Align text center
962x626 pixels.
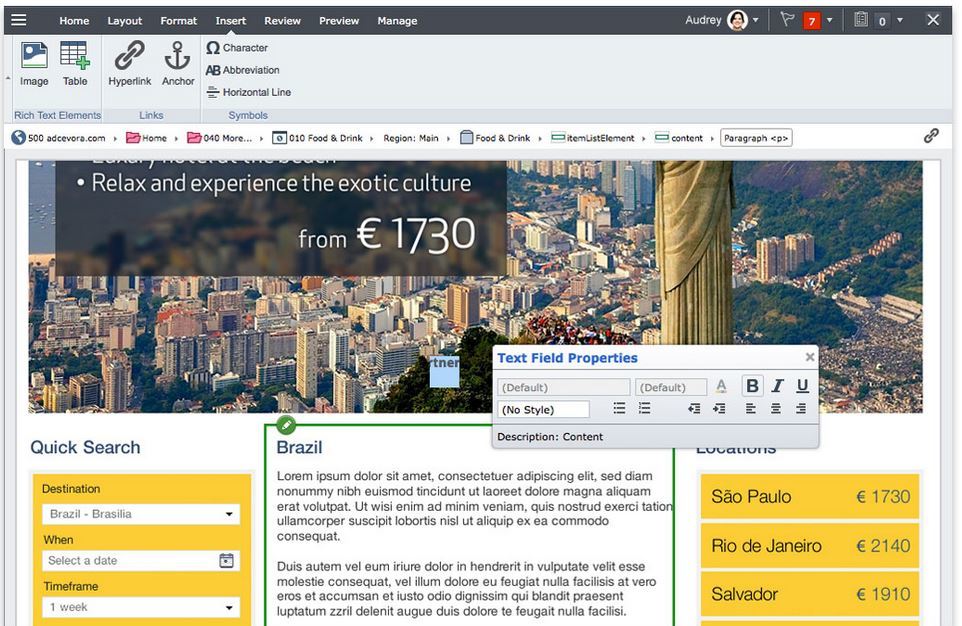click(775, 408)
